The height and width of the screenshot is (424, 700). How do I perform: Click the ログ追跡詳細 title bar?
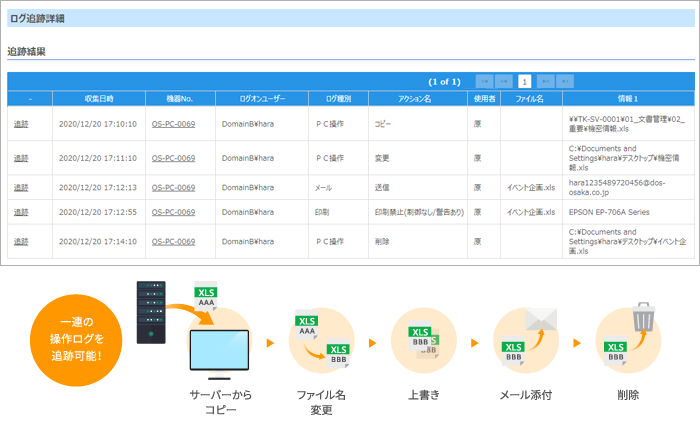pyautogui.click(x=350, y=18)
